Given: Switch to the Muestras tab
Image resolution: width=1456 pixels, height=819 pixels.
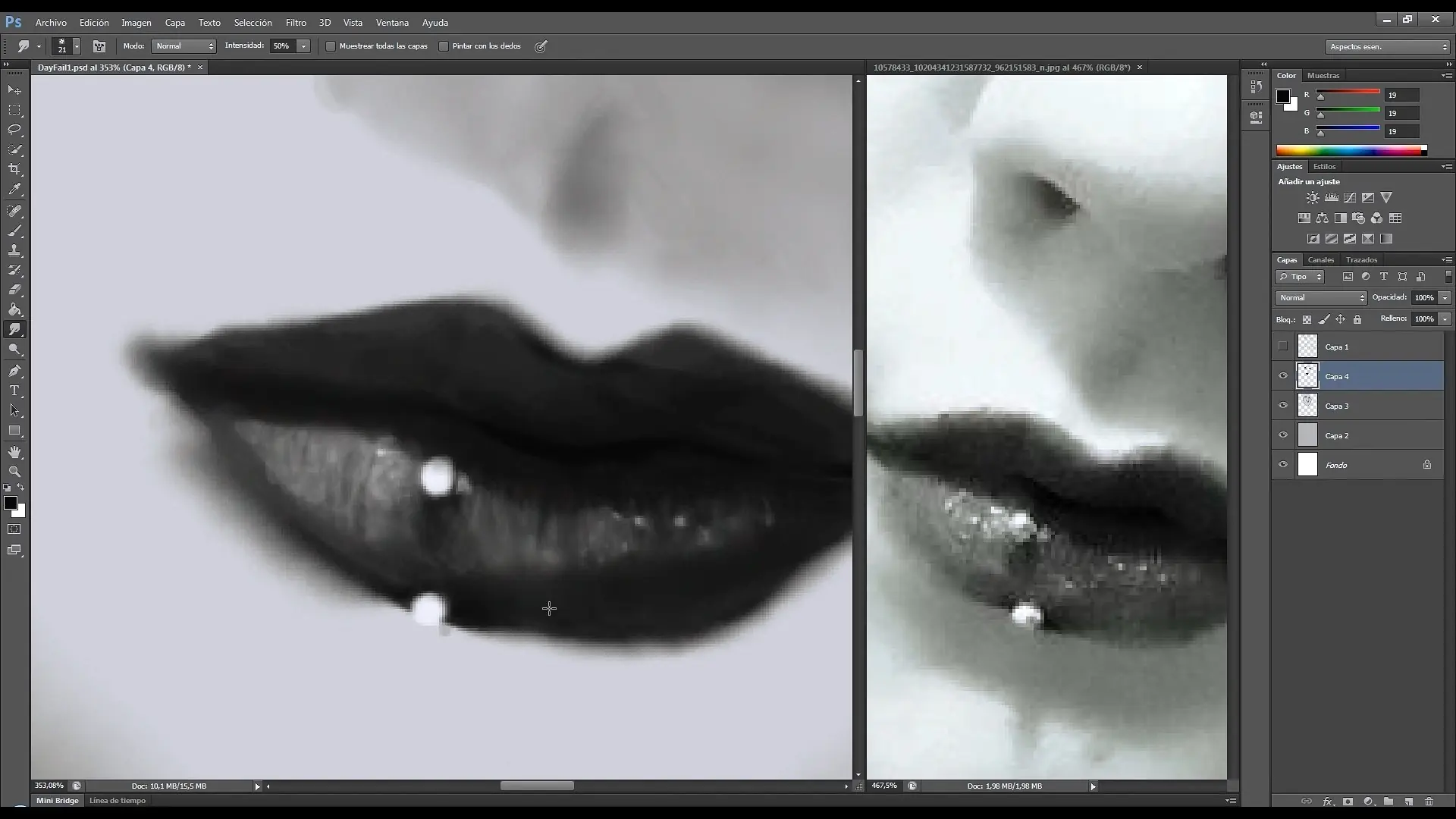Looking at the screenshot, I should tap(1323, 76).
